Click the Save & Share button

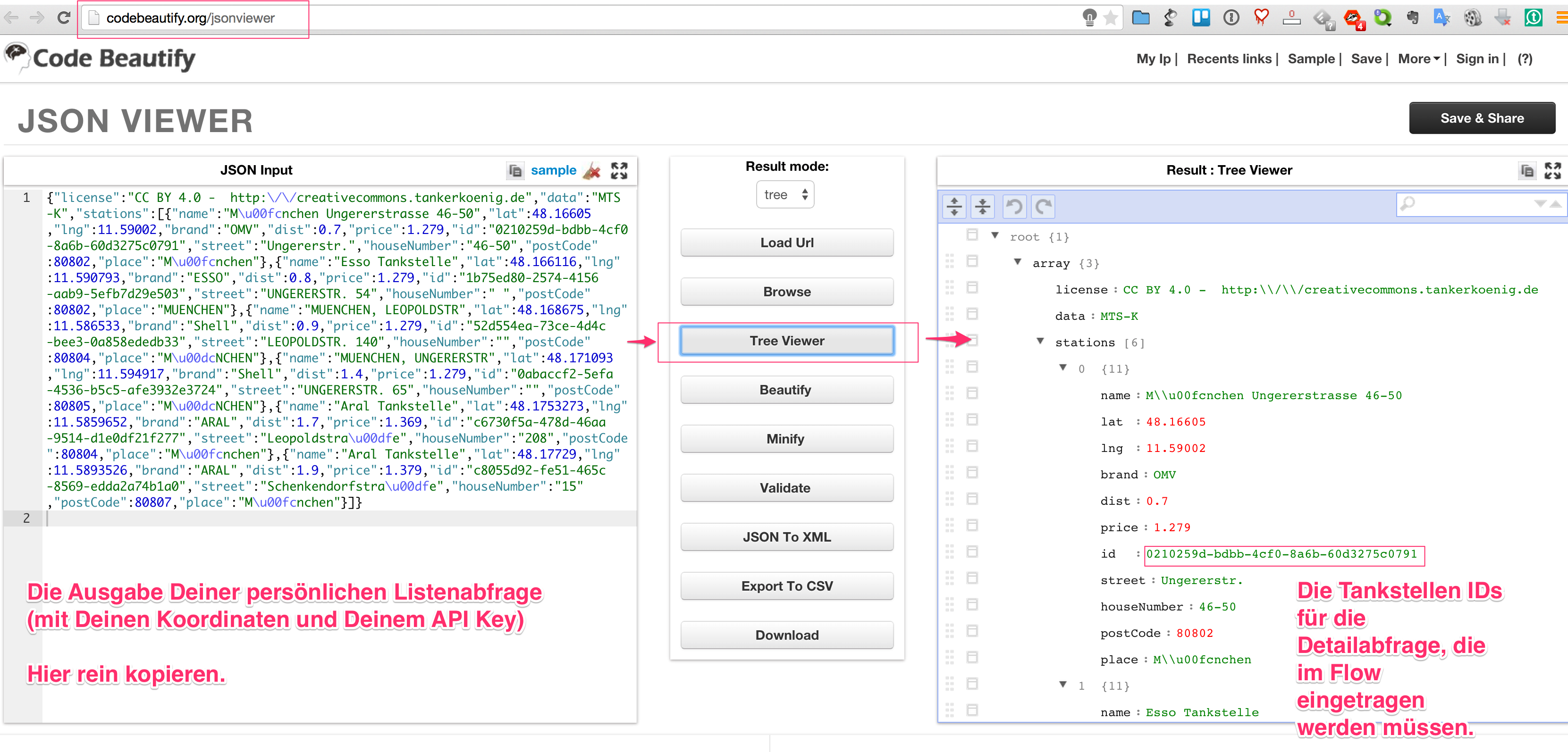coord(1482,118)
